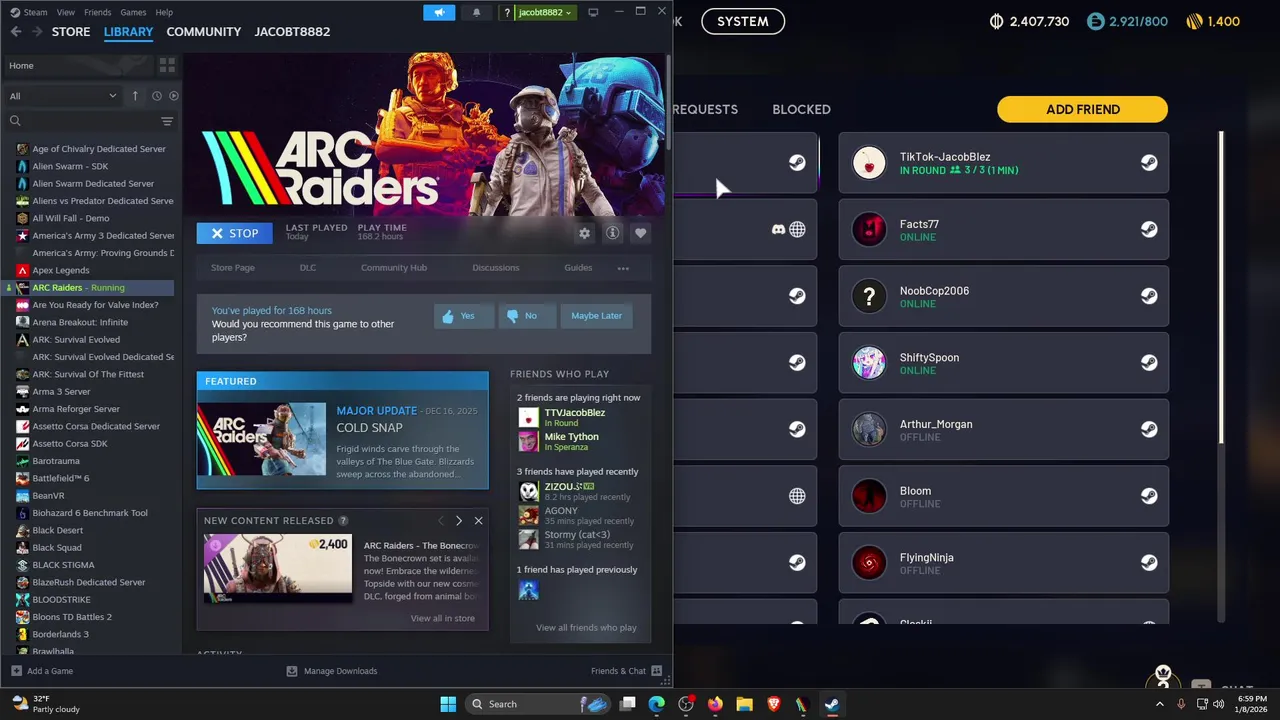Open Brave browser from the taskbar
The width and height of the screenshot is (1280, 720).
[x=773, y=704]
